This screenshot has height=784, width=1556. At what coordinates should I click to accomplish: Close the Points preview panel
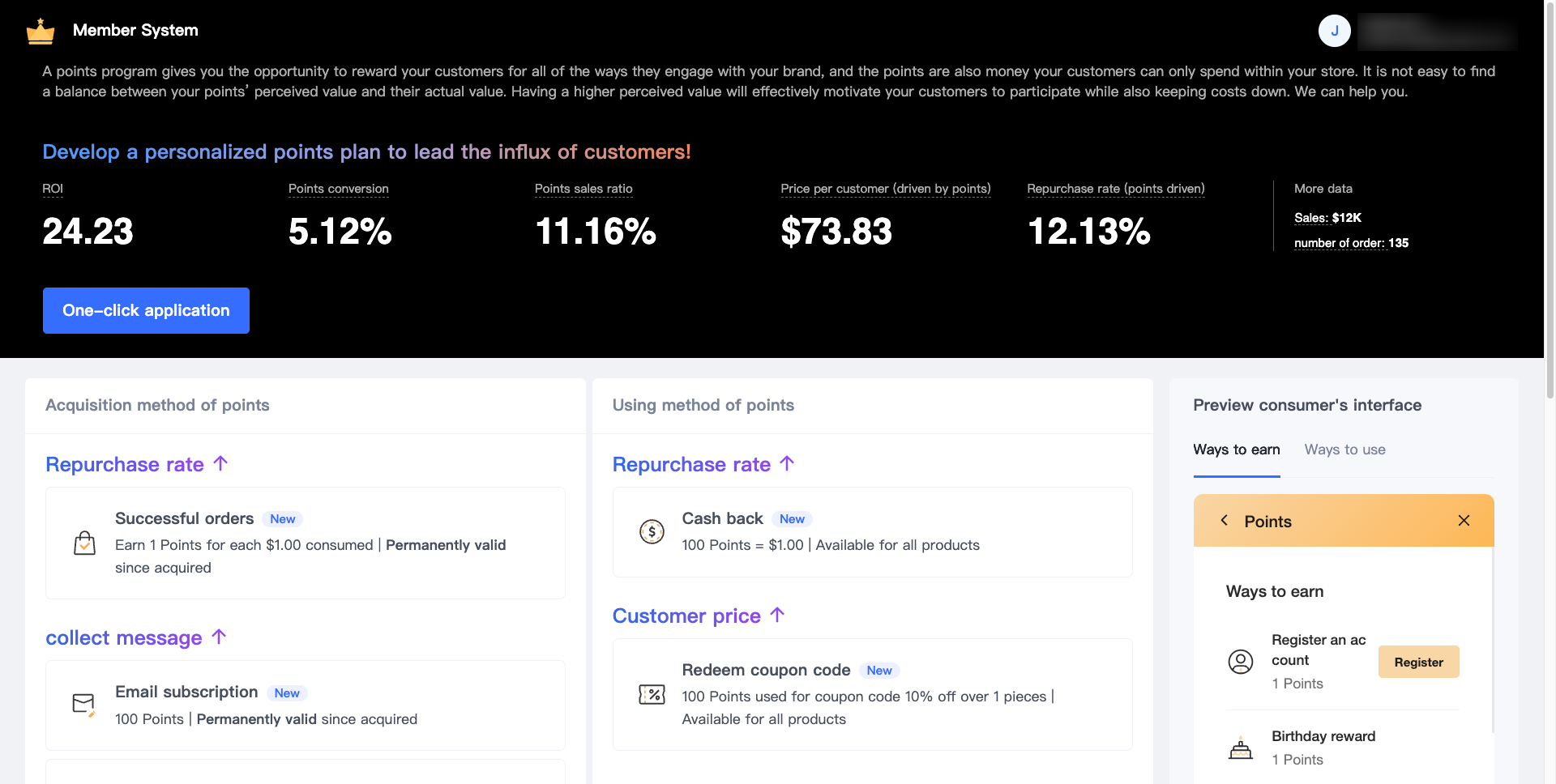[x=1464, y=521]
